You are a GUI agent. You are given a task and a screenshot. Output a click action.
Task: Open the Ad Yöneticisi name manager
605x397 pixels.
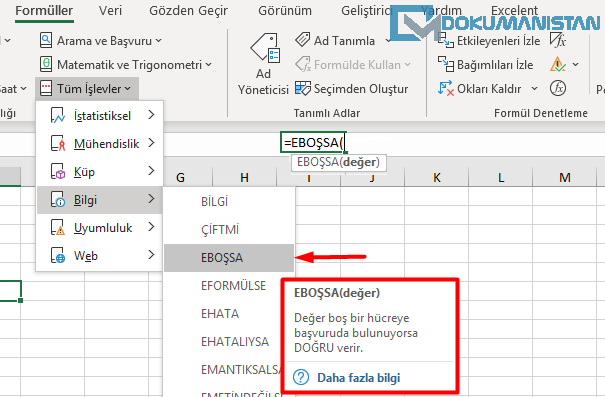pos(264,64)
